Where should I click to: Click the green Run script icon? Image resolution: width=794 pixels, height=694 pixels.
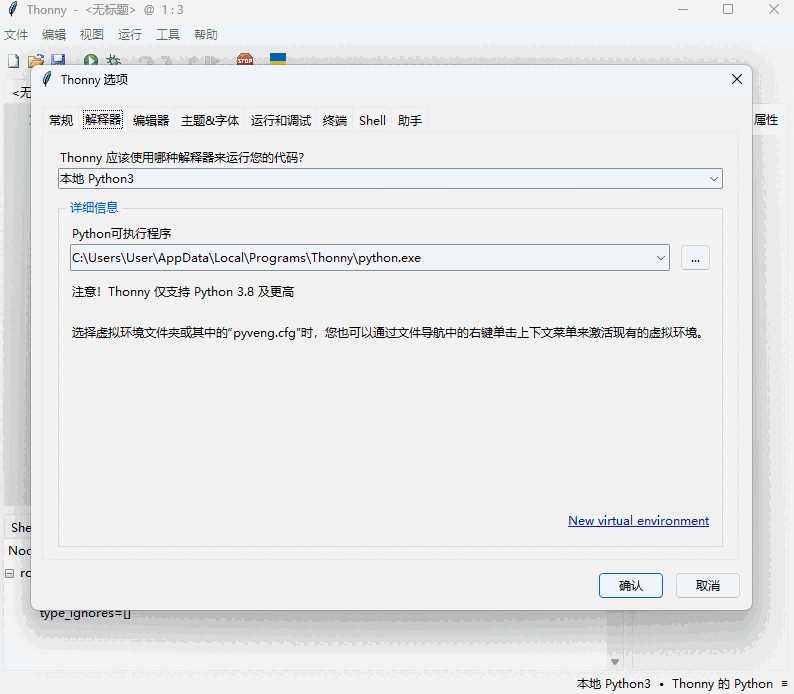pyautogui.click(x=91, y=60)
